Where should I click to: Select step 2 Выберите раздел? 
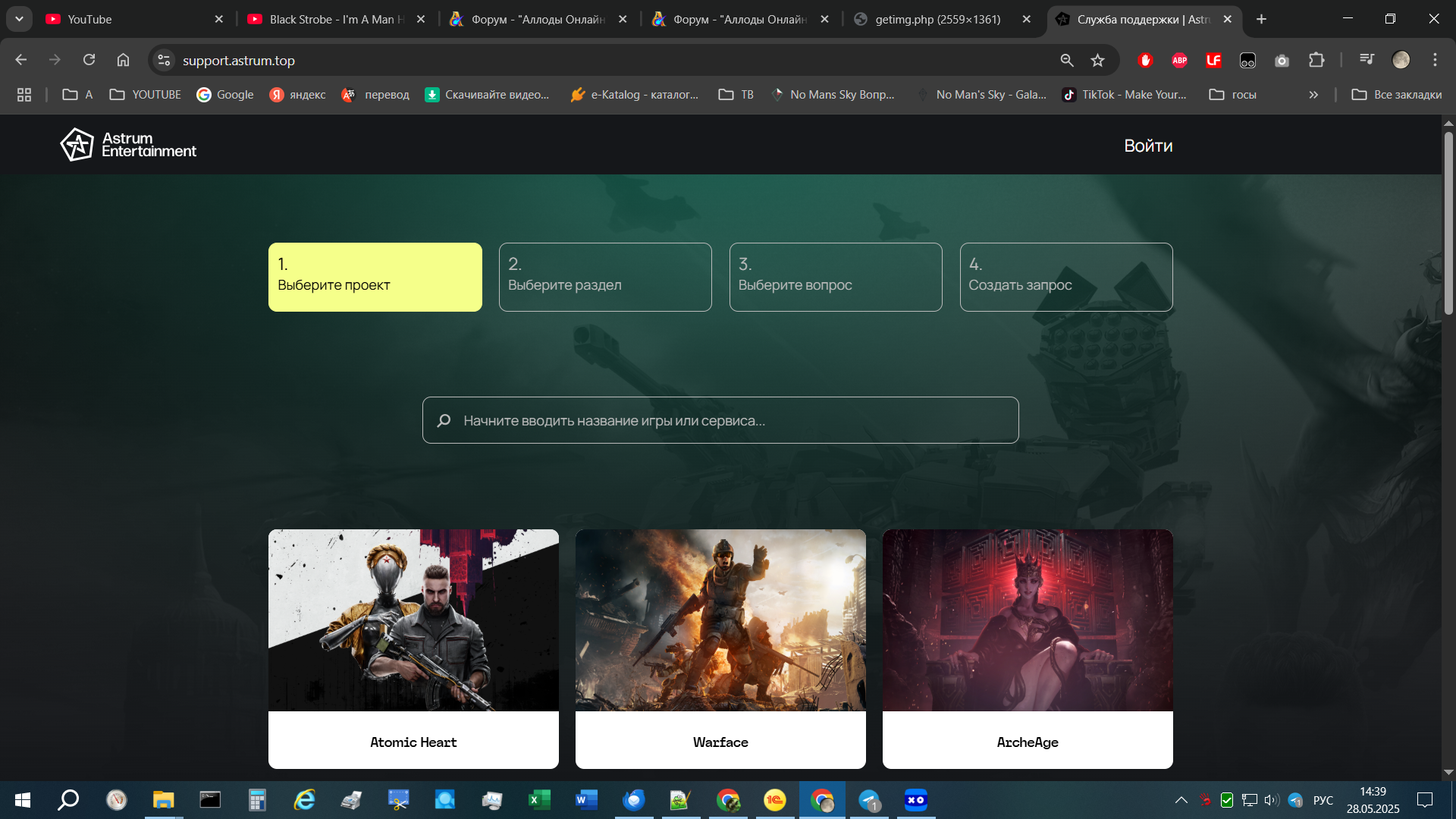(x=605, y=277)
